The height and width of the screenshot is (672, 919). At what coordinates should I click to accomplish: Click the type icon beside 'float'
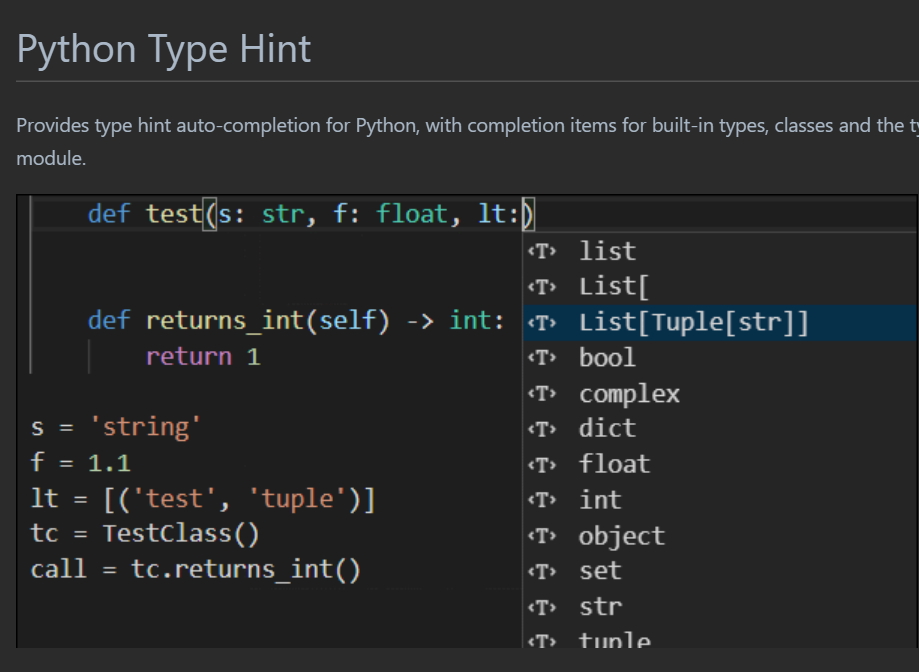(540, 466)
